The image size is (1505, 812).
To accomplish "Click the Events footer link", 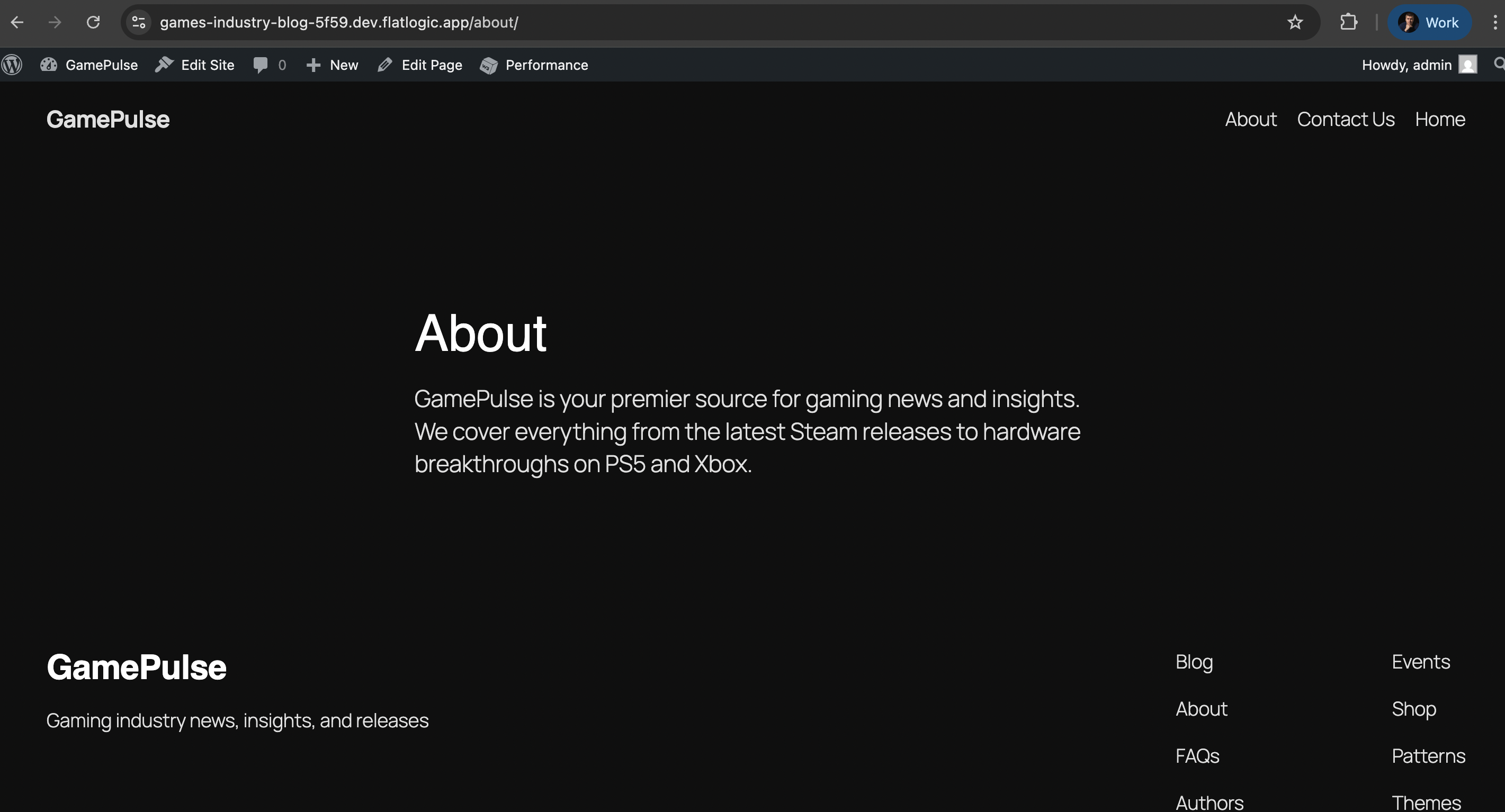I will point(1420,662).
